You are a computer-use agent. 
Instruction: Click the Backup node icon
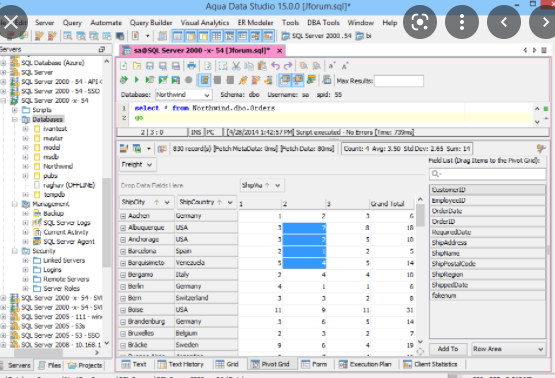coord(37,213)
